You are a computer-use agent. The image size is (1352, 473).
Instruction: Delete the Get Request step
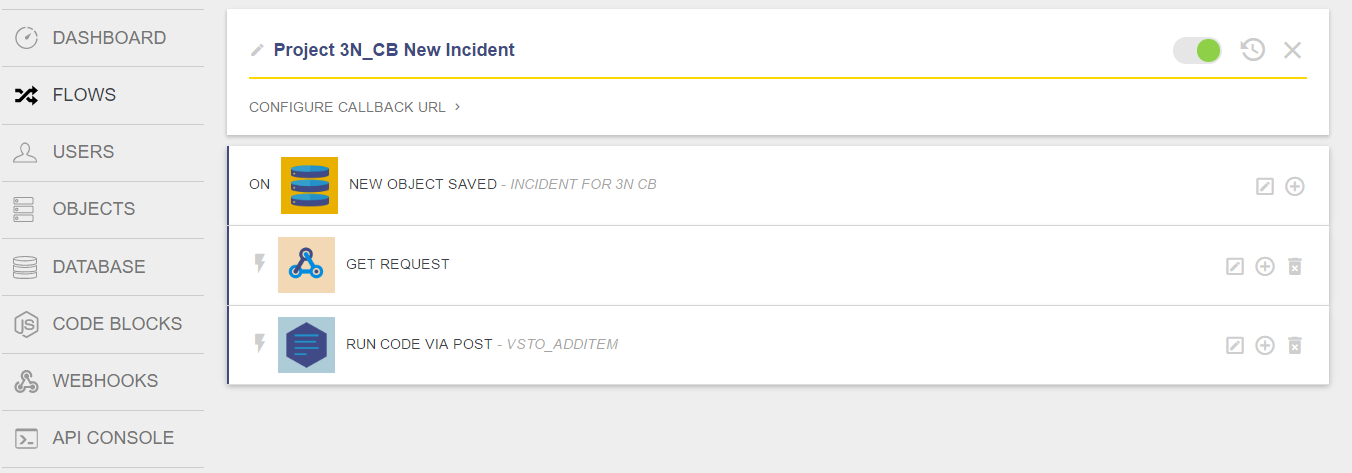pos(1295,266)
